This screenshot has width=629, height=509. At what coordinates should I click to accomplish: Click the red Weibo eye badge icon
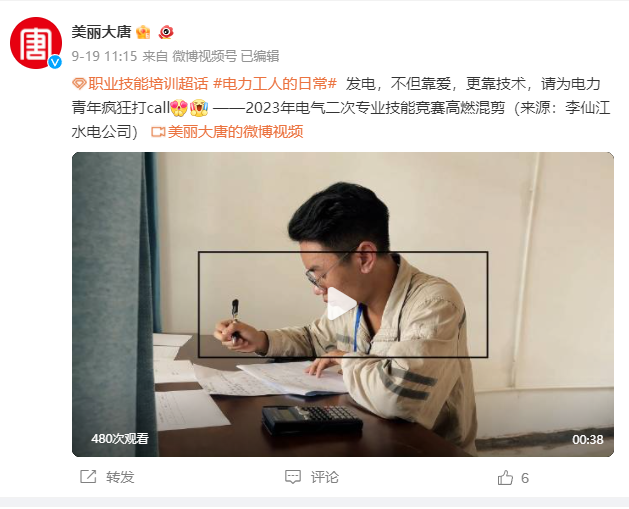(166, 32)
